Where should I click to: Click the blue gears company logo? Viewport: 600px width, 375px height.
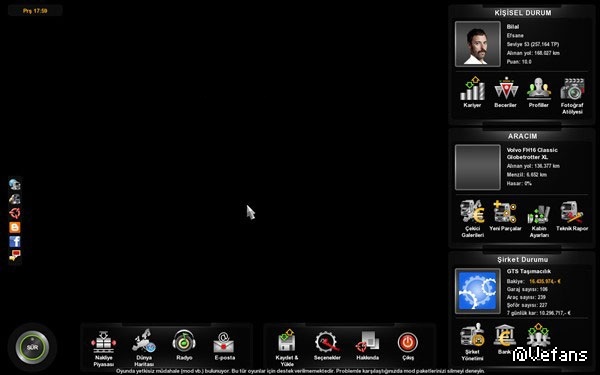tap(478, 291)
